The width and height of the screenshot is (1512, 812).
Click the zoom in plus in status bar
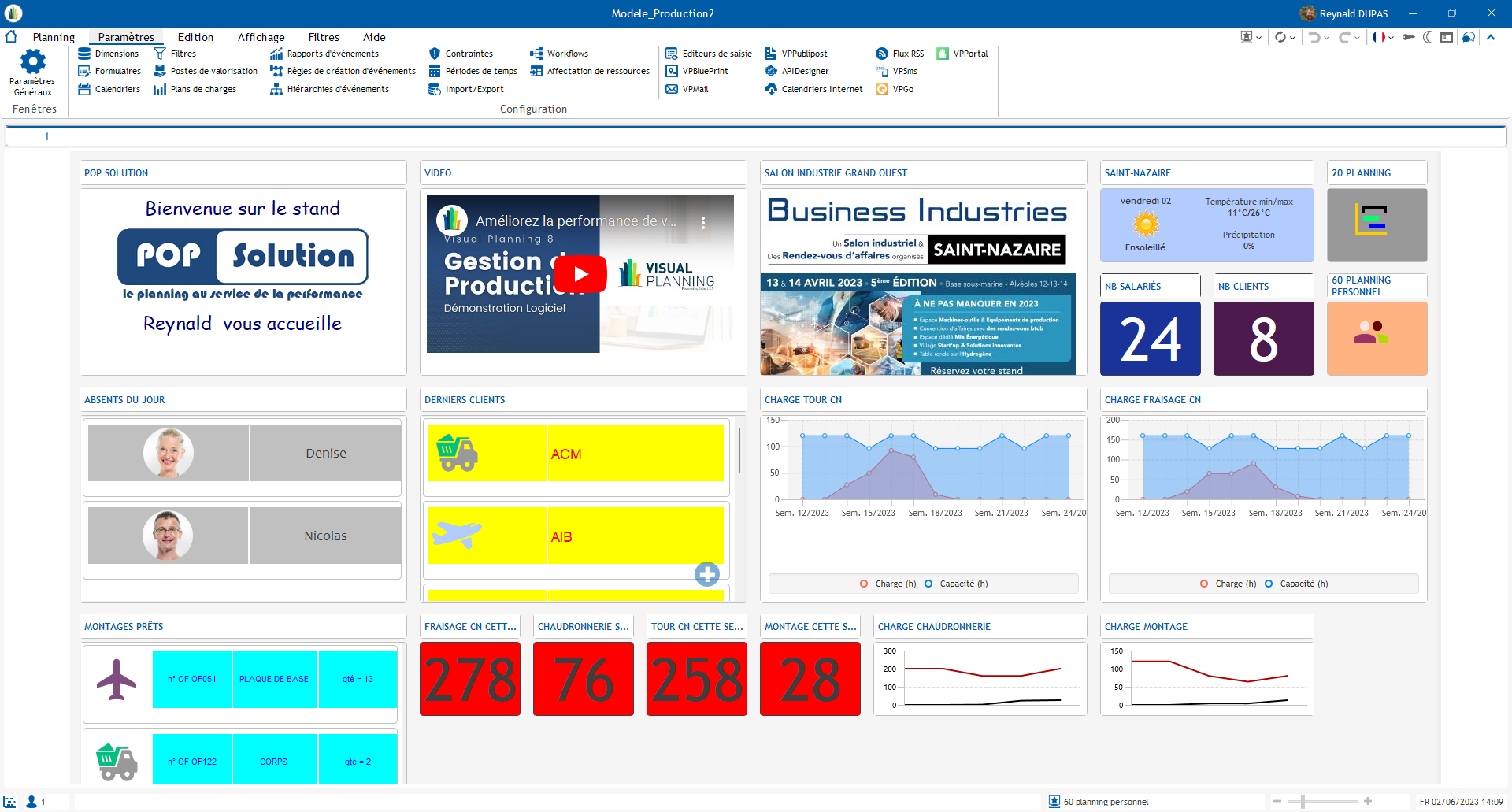point(1368,802)
